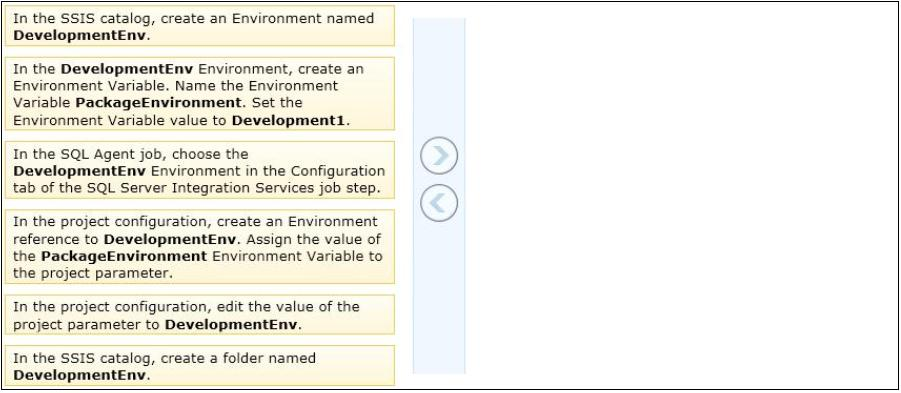The width and height of the screenshot is (901, 393).
Task: Click bold DevelopmentEnv in SQL Agent job step
Action: [x=80, y=171]
